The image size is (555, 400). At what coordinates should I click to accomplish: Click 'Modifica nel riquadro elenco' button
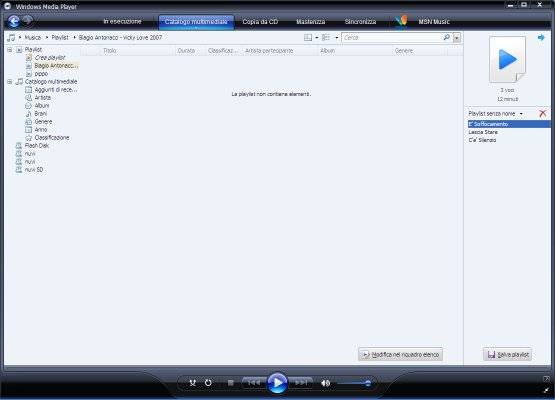click(x=400, y=354)
